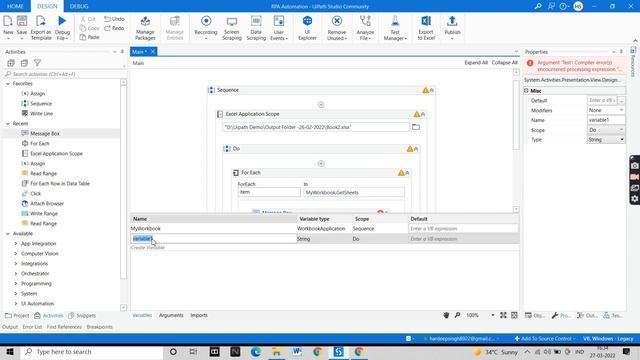Click the zoom magnifier icon in designer
Viewport: 640px width, 360px height.
(457, 315)
